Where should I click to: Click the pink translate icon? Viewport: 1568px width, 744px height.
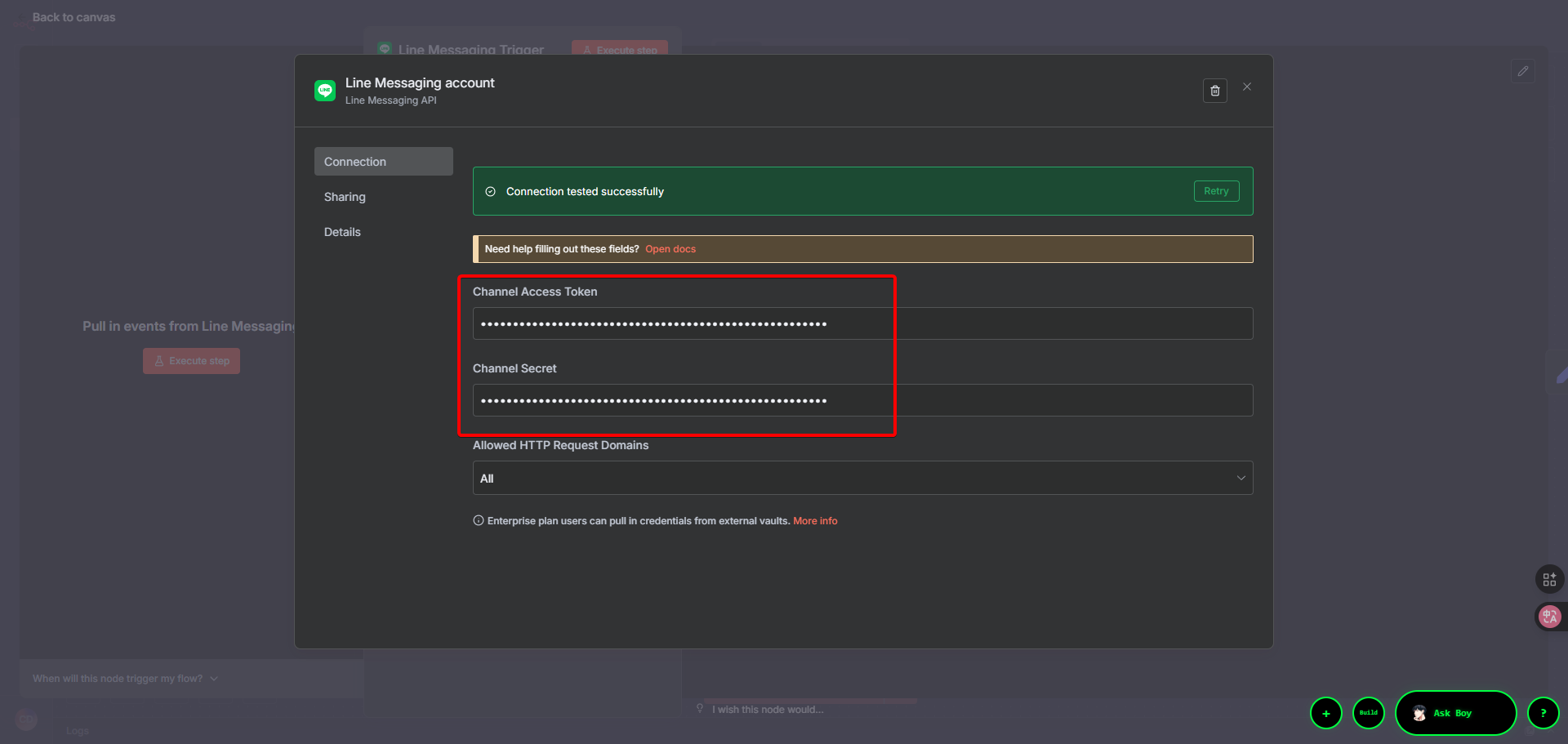(x=1549, y=617)
